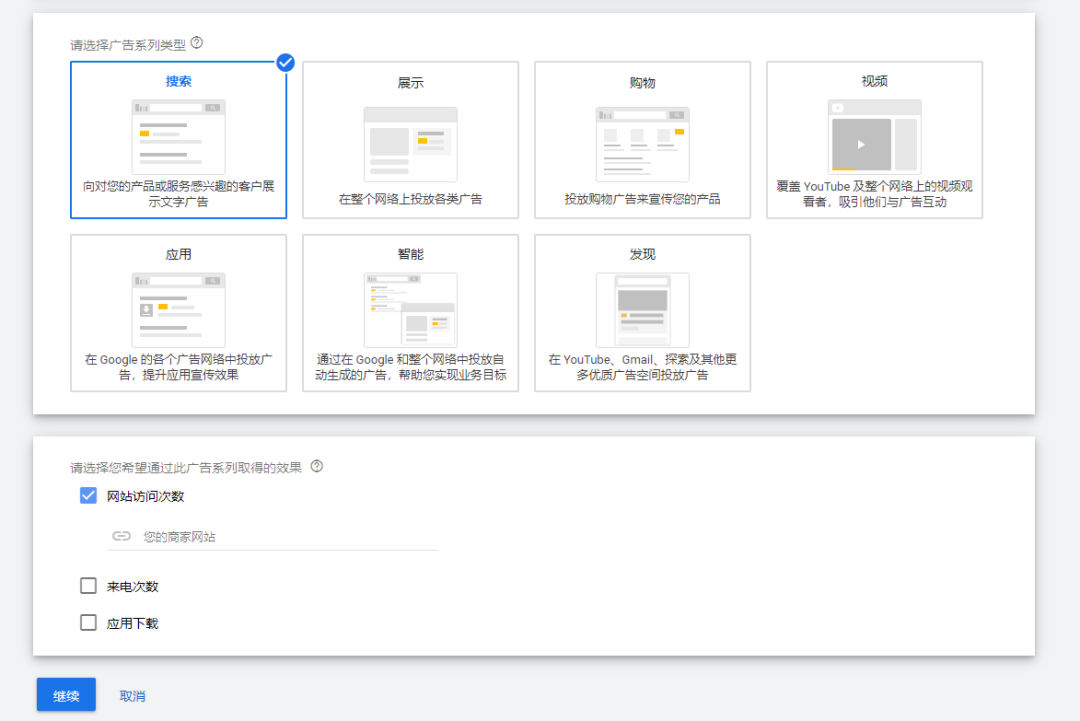Viewport: 1080px width, 721px height.
Task: Select the 发现 campaign type card
Action: [643, 313]
